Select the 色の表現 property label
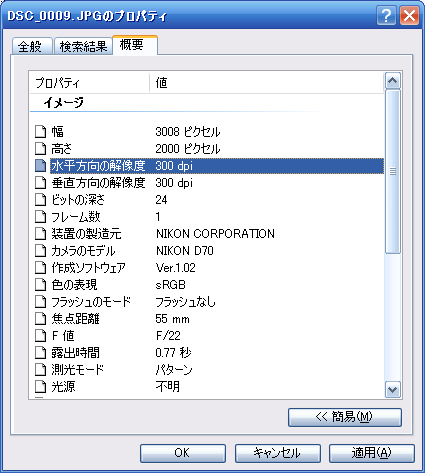The width and height of the screenshot is (425, 473). (x=74, y=285)
